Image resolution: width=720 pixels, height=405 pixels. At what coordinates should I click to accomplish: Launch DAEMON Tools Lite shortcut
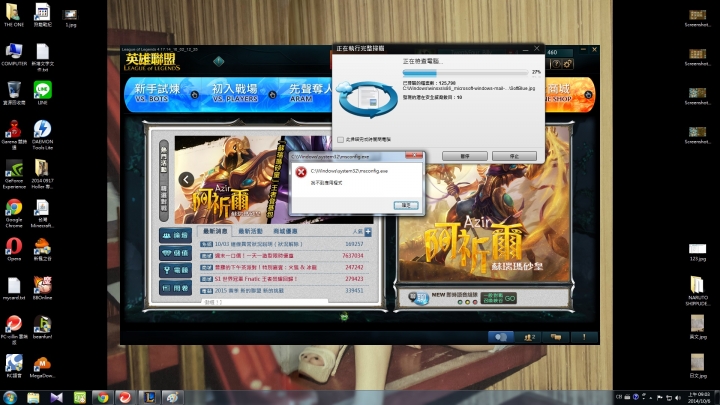point(42,135)
